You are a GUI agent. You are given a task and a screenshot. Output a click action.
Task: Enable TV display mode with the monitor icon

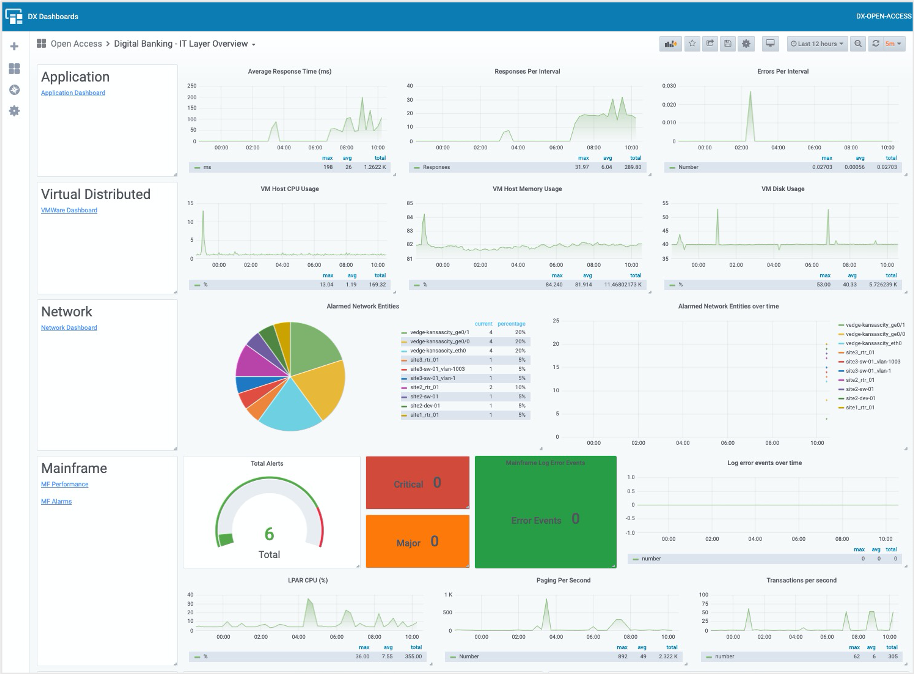click(x=770, y=44)
